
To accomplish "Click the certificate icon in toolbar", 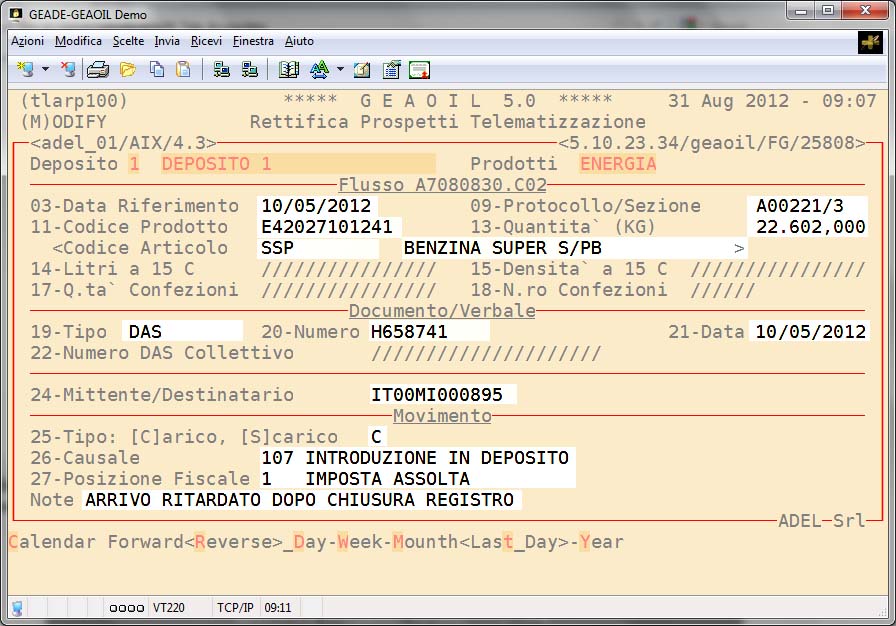I will click(419, 70).
